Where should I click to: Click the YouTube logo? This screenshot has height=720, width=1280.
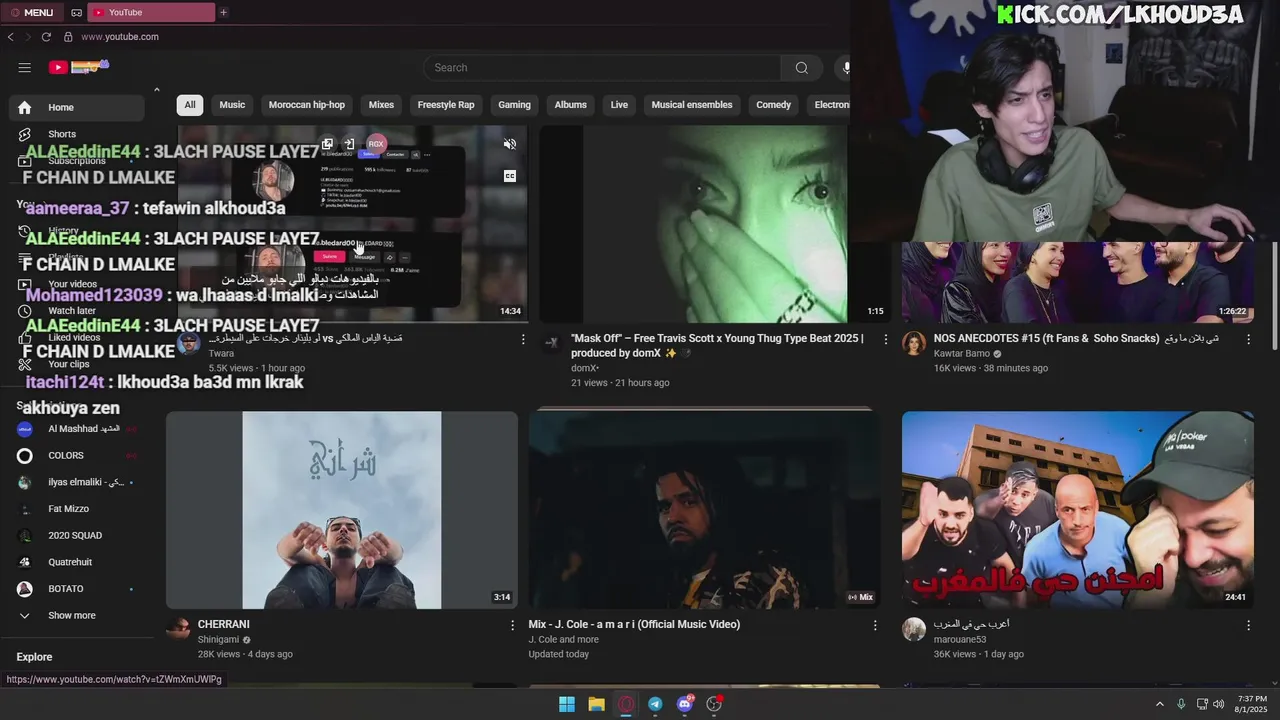78,67
